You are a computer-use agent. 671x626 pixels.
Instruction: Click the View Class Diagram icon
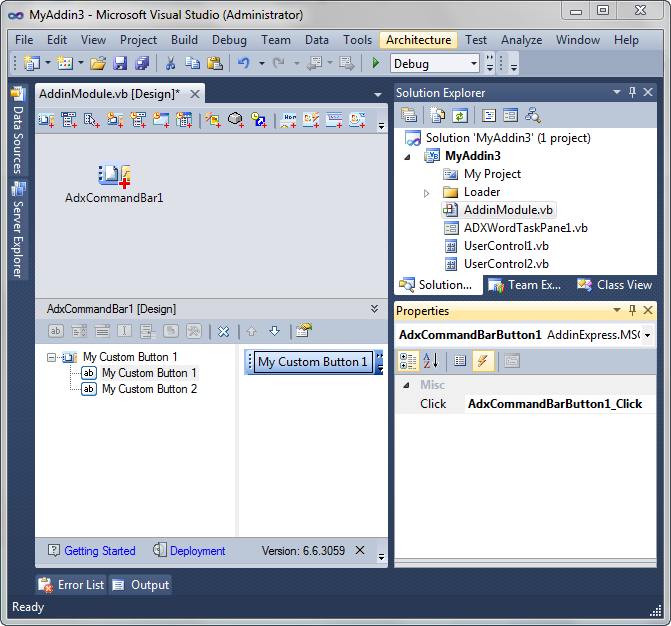[533, 116]
